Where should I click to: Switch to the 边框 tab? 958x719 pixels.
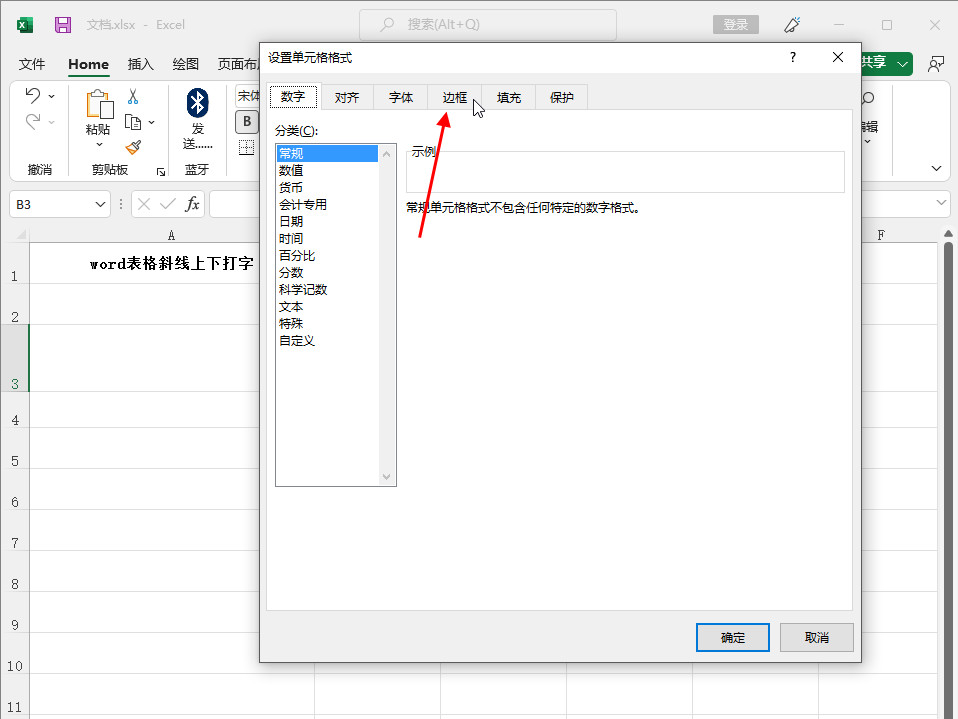coord(455,98)
